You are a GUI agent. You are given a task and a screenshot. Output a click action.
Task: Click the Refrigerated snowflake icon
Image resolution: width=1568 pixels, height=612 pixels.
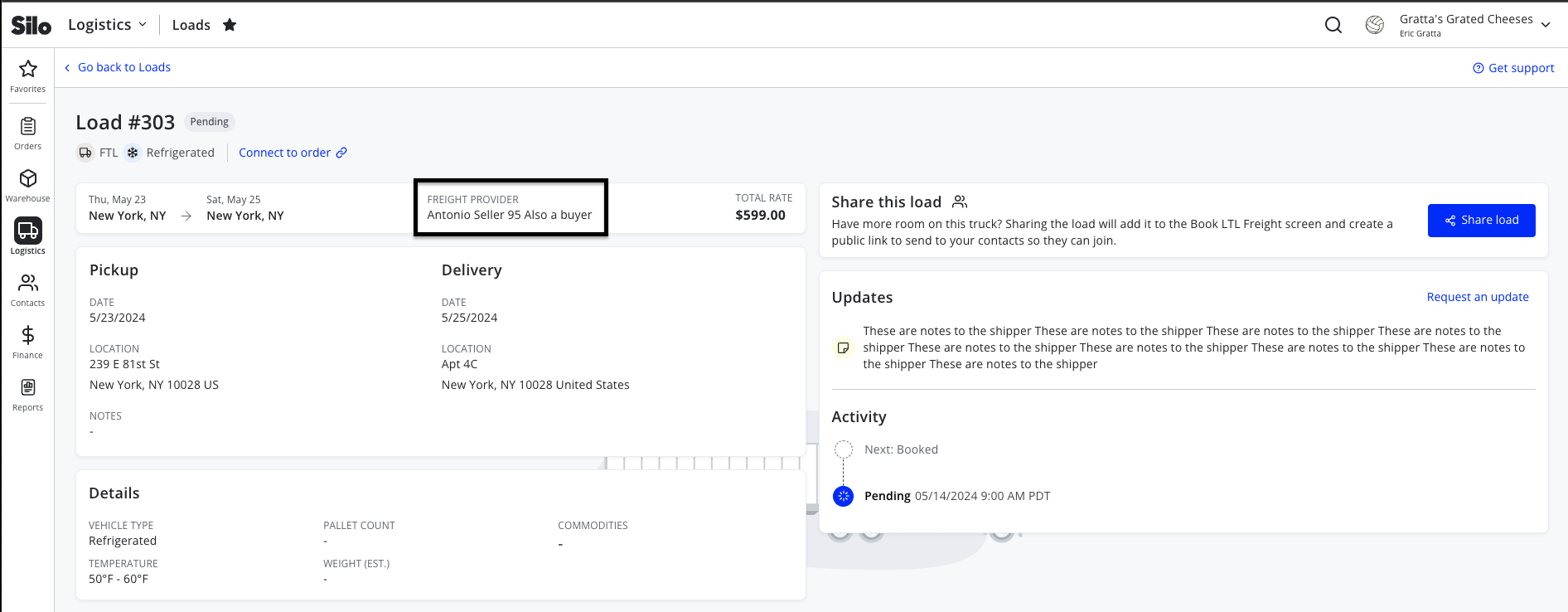tap(133, 153)
